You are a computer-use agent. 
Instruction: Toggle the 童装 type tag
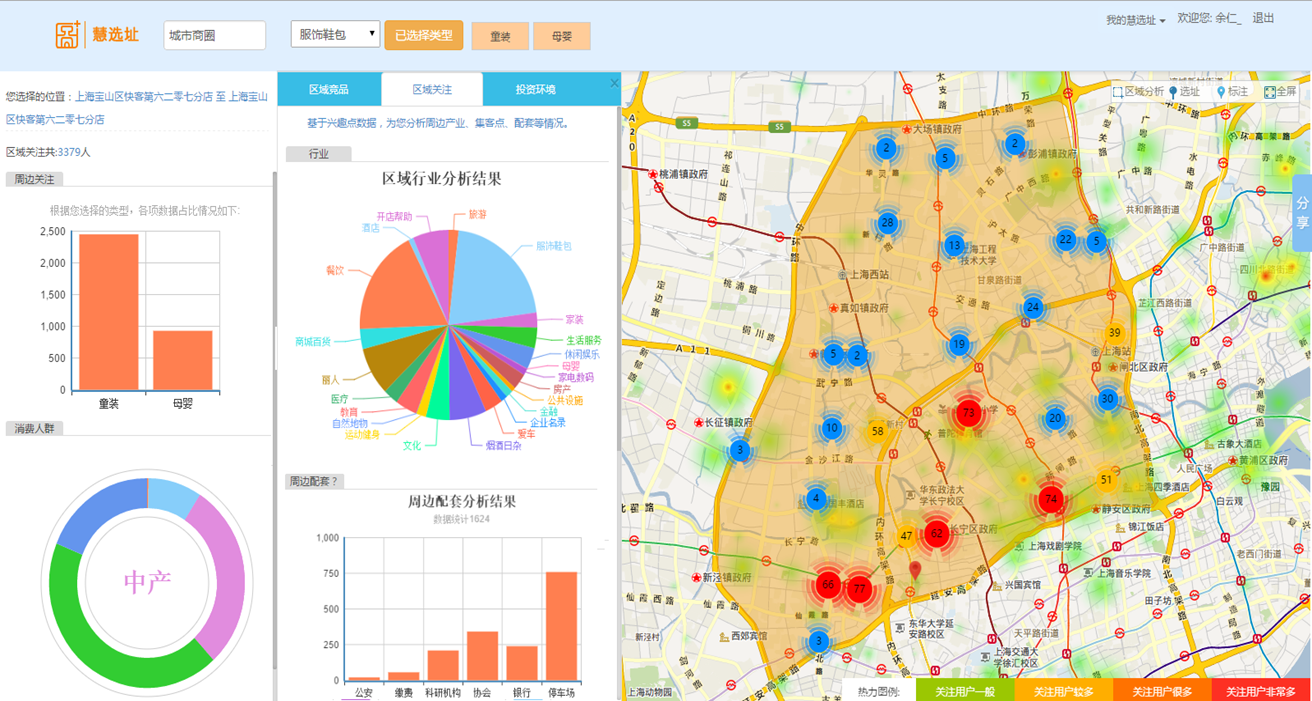[x=500, y=36]
